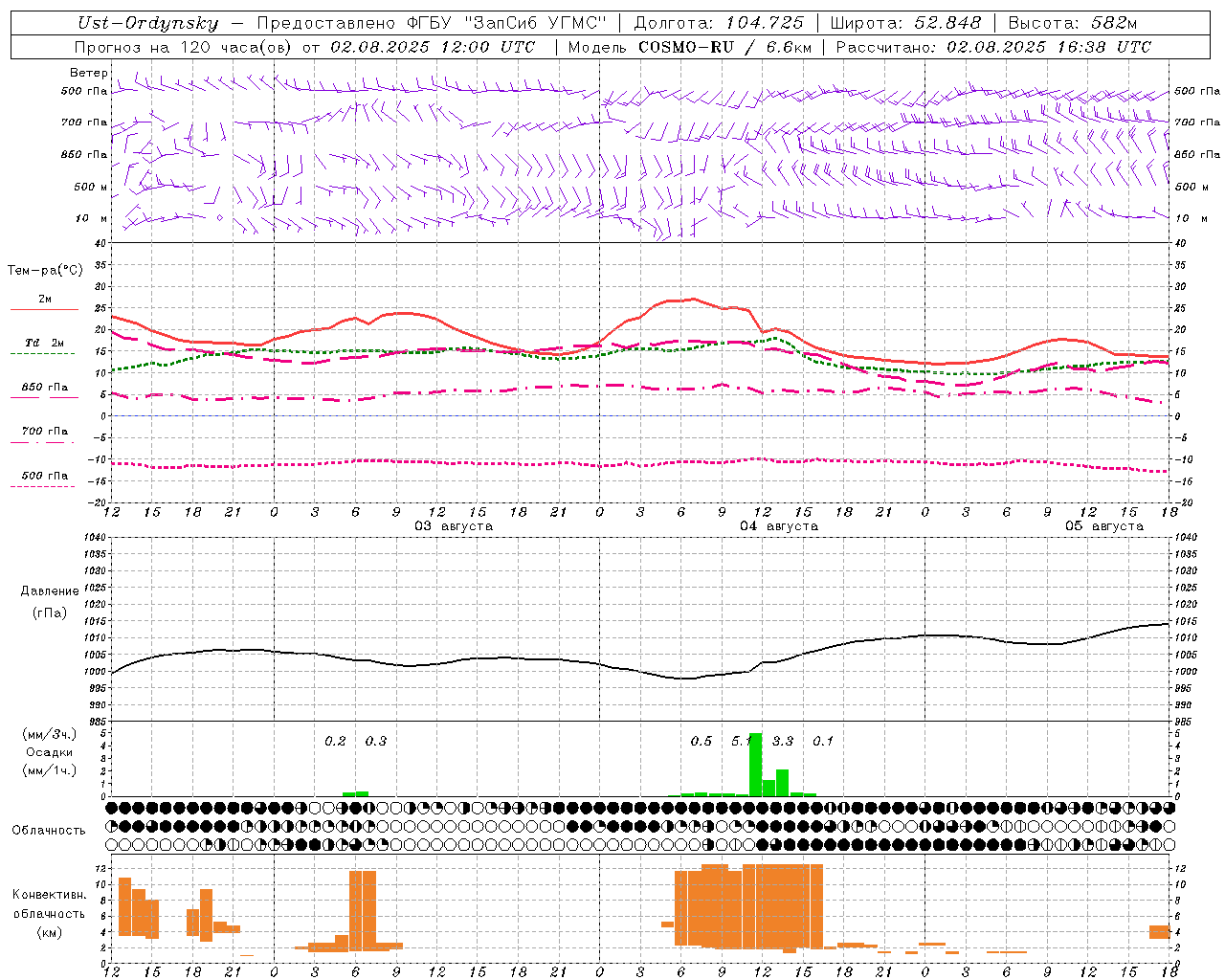Click the (гПа) unit under Давление
Image resolution: width=1225 pixels, height=980 pixels.
click(50, 613)
